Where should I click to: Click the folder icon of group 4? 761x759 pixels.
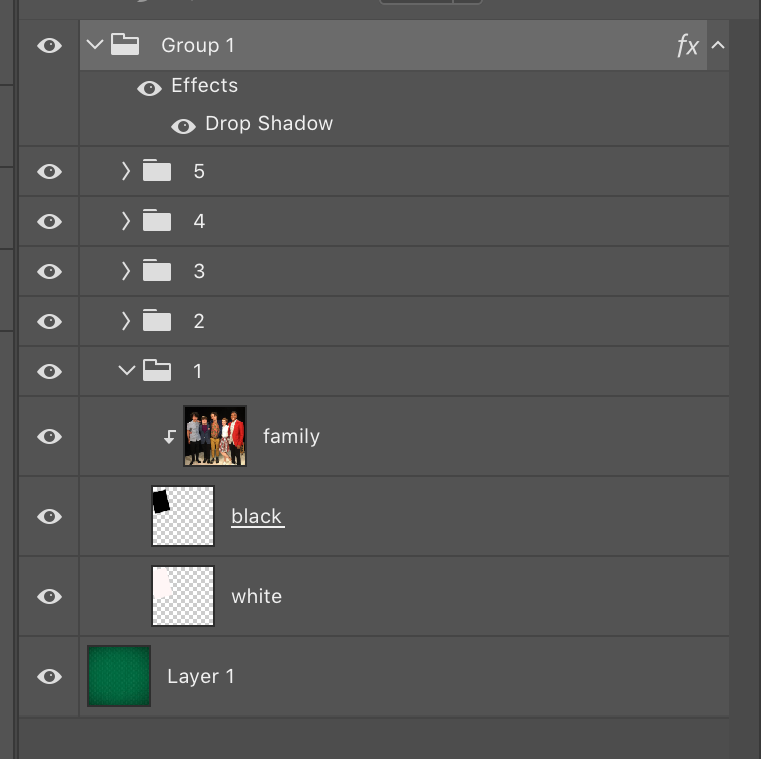(157, 221)
